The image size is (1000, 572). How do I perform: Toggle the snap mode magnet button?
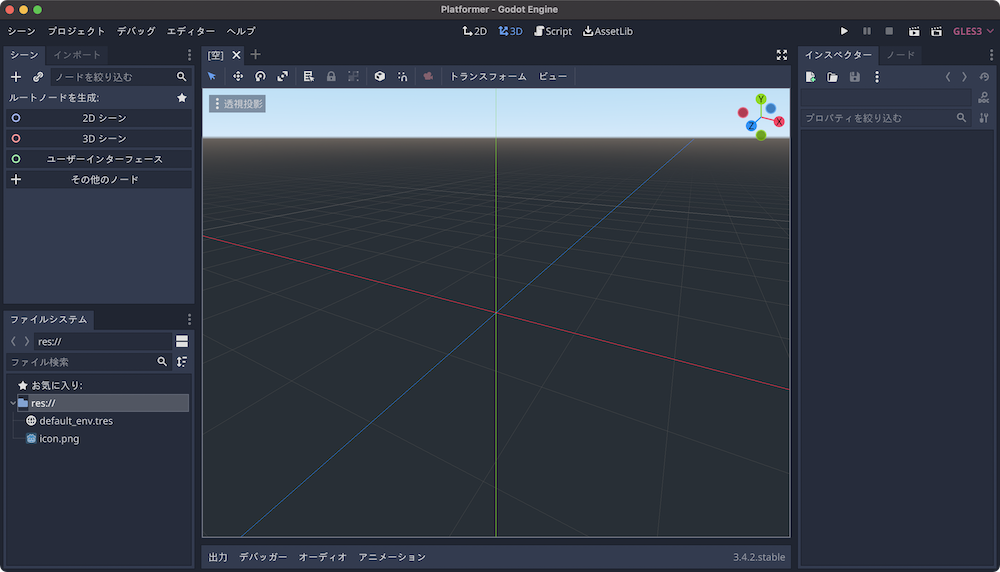[x=402, y=76]
